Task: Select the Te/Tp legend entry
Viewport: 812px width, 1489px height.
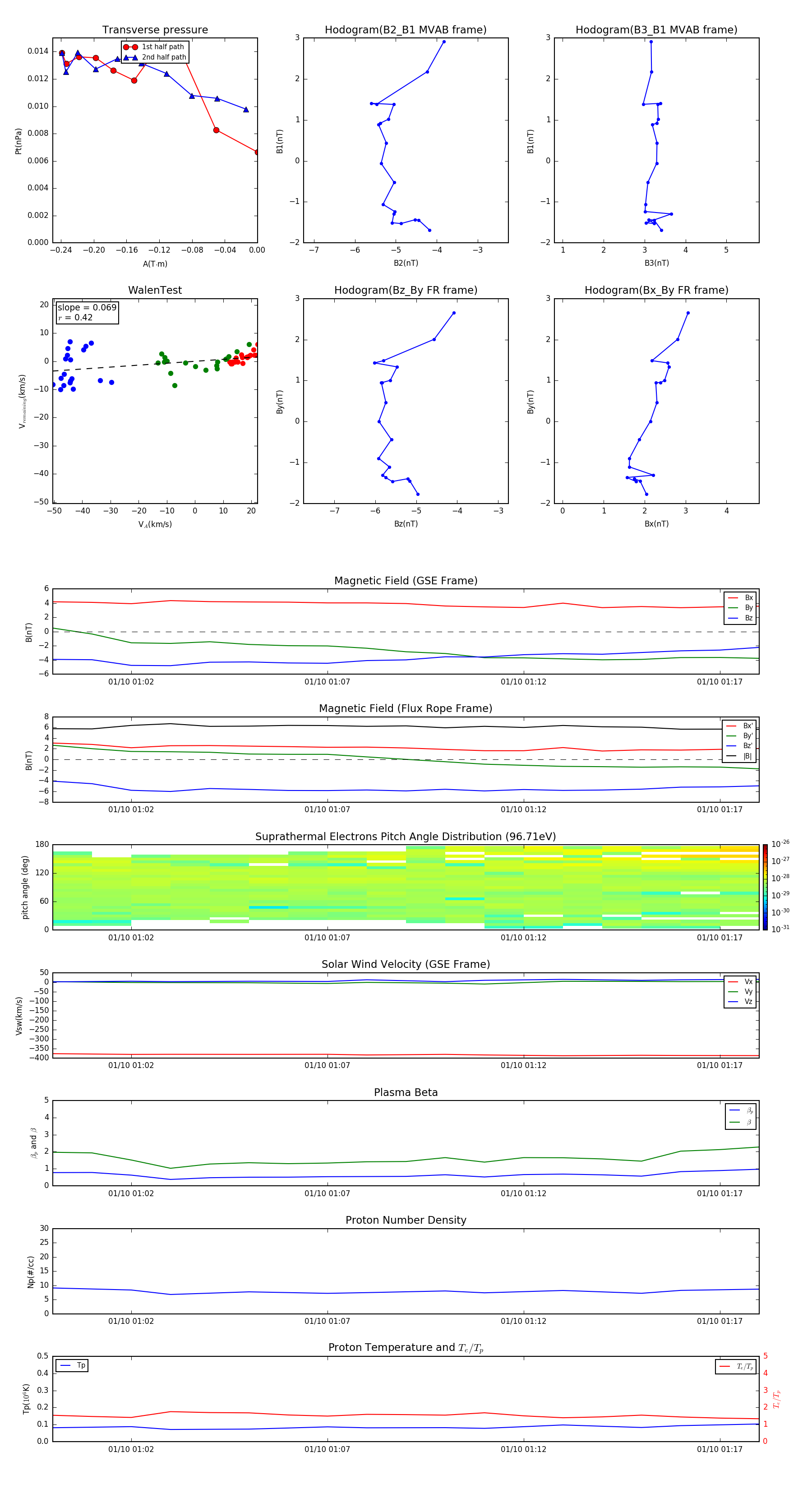Action: (736, 1366)
